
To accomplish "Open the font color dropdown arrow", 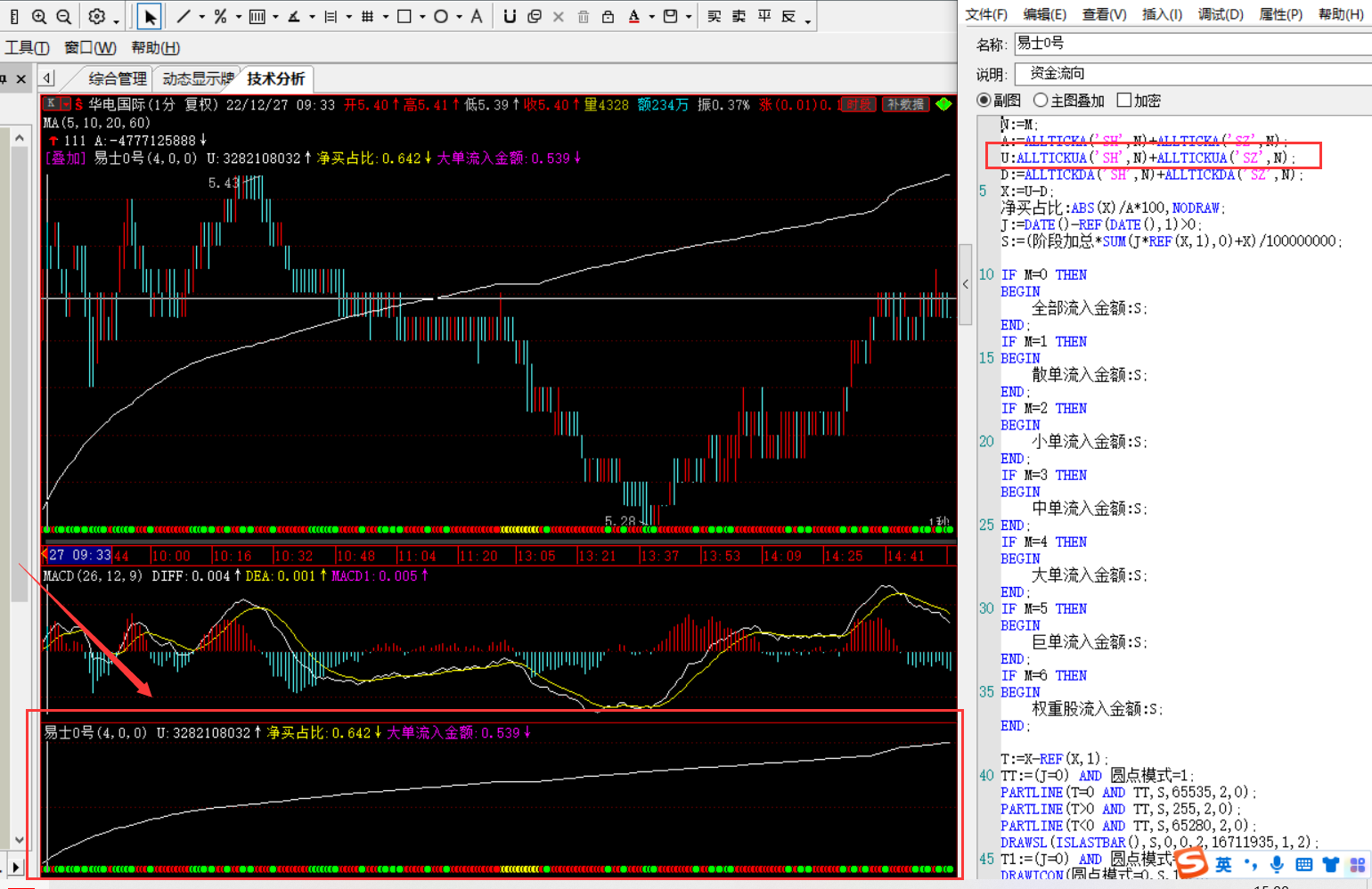I will click(x=652, y=17).
